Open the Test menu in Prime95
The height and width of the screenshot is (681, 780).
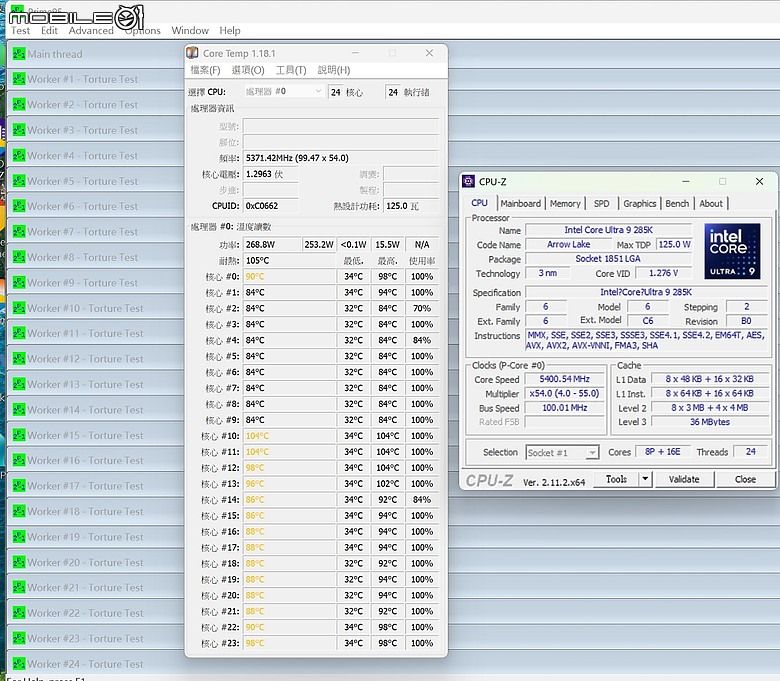[x=20, y=30]
